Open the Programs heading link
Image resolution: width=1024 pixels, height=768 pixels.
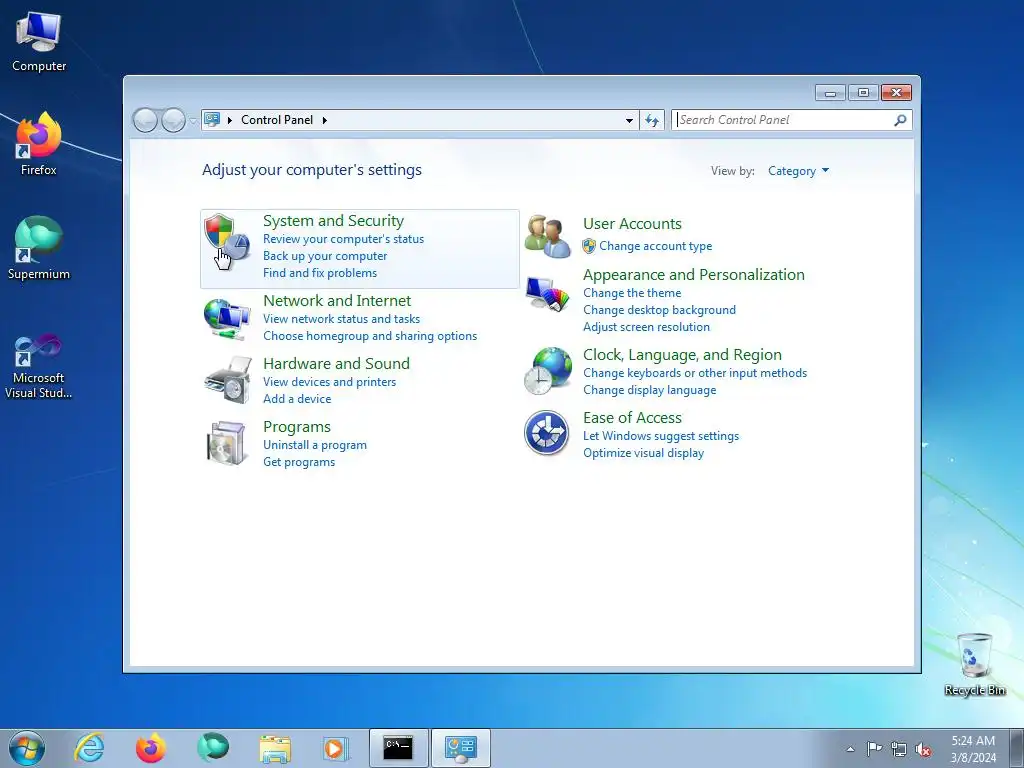tap(296, 426)
